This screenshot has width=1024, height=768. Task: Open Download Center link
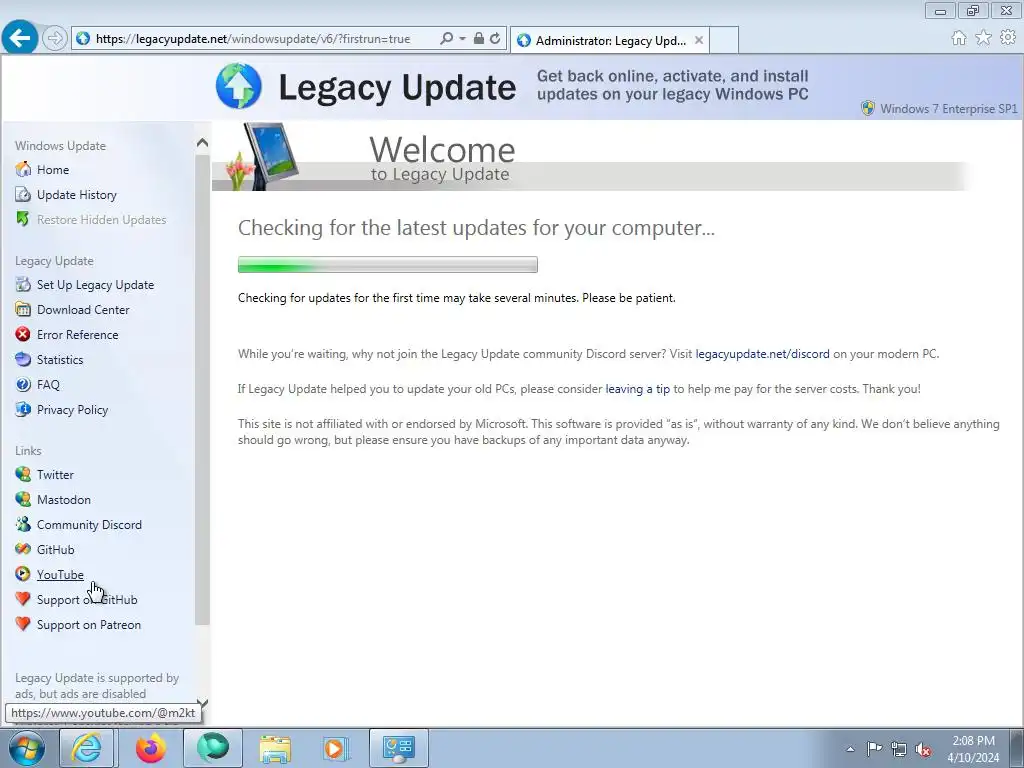click(83, 310)
